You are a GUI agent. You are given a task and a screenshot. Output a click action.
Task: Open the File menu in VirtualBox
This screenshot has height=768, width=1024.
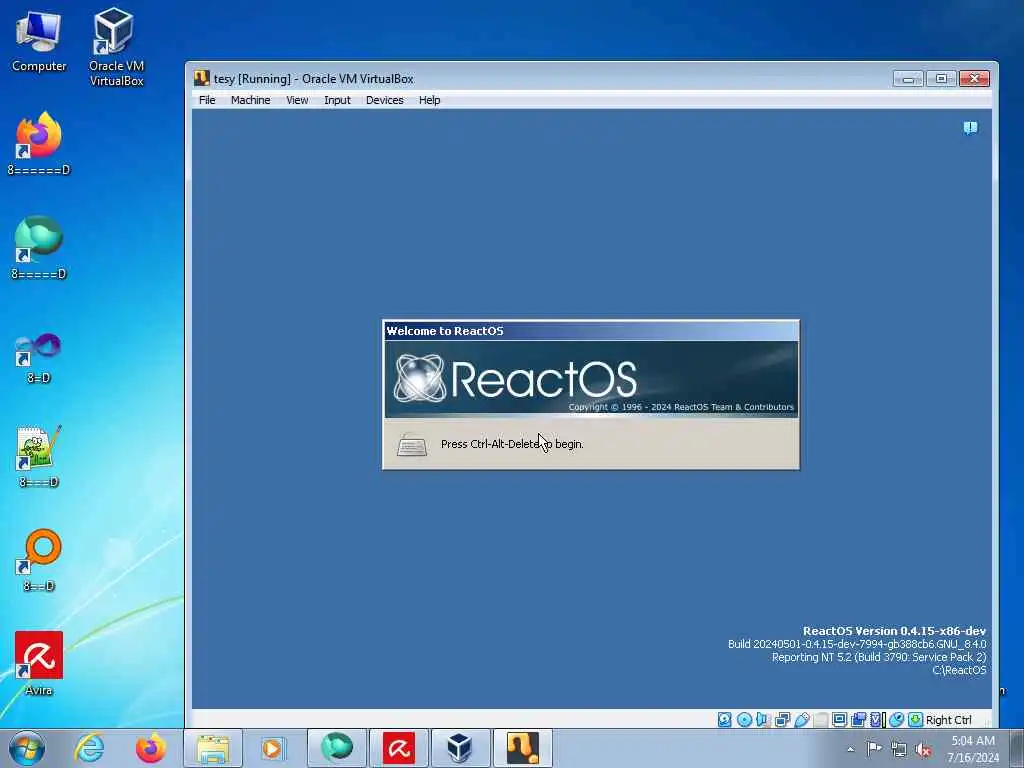click(x=207, y=100)
